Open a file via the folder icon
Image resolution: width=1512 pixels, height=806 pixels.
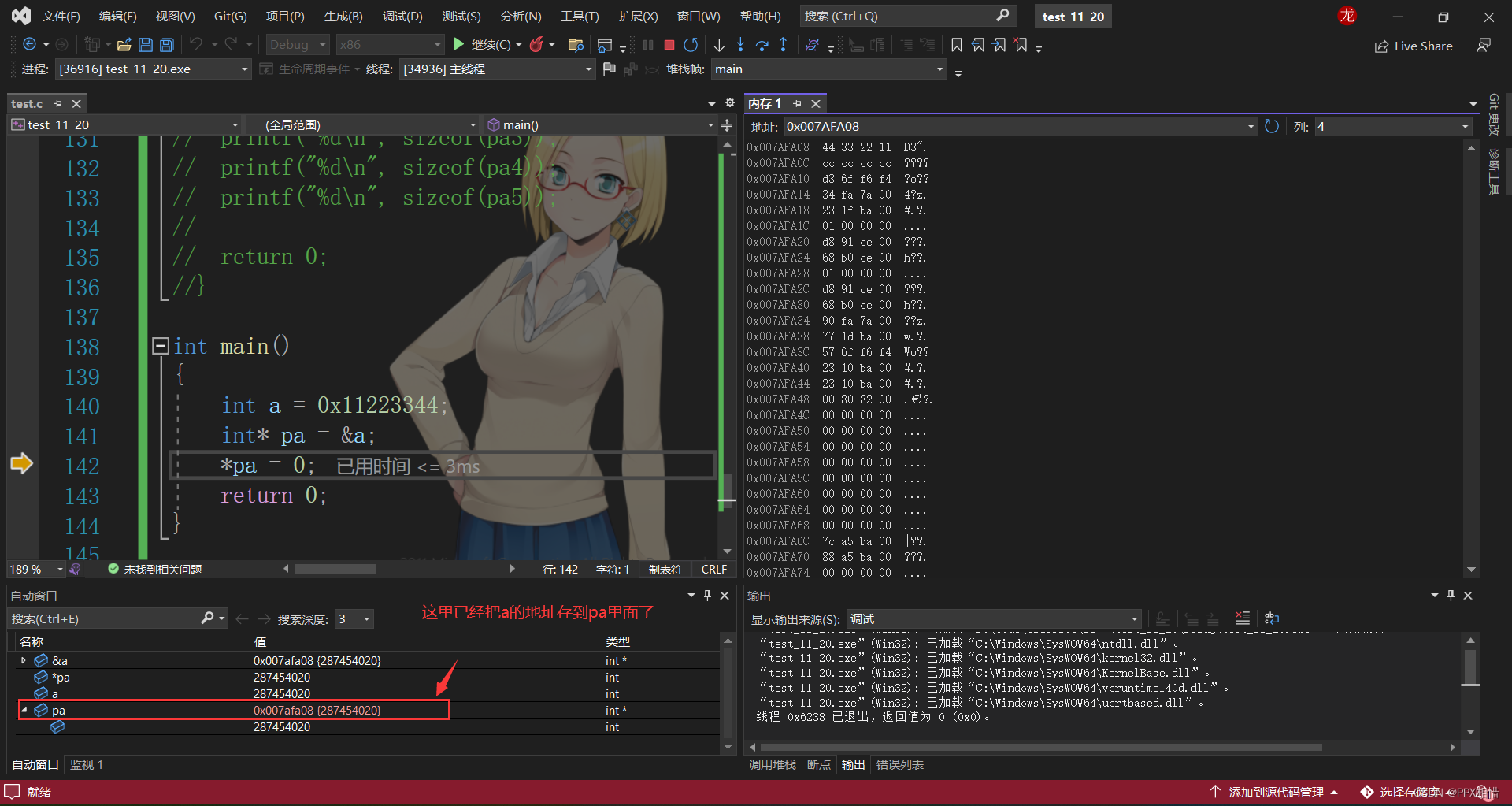[x=124, y=45]
